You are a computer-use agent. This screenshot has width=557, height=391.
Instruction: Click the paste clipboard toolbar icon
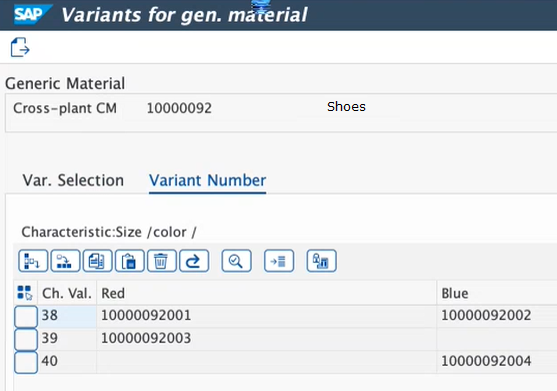[x=130, y=261]
